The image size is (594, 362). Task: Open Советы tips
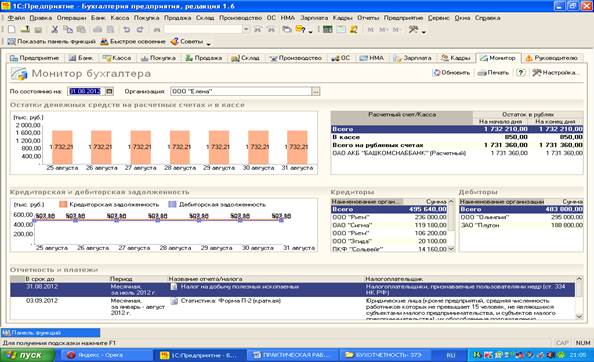187,42
